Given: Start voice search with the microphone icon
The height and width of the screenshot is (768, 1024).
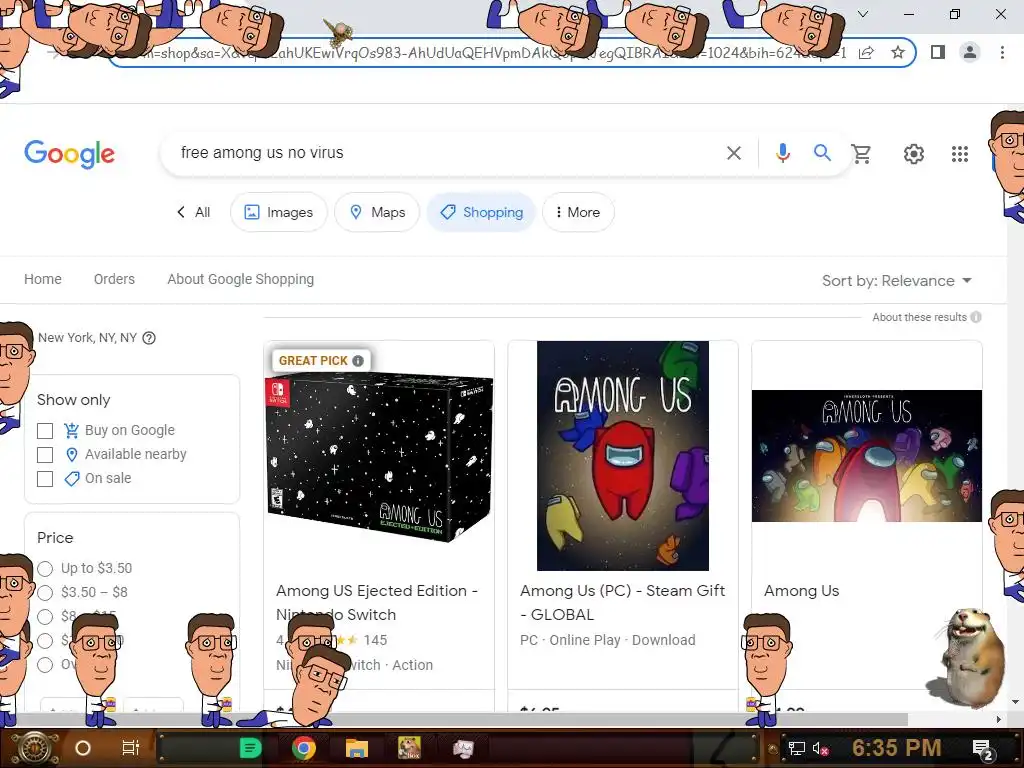Looking at the screenshot, I should [782, 153].
